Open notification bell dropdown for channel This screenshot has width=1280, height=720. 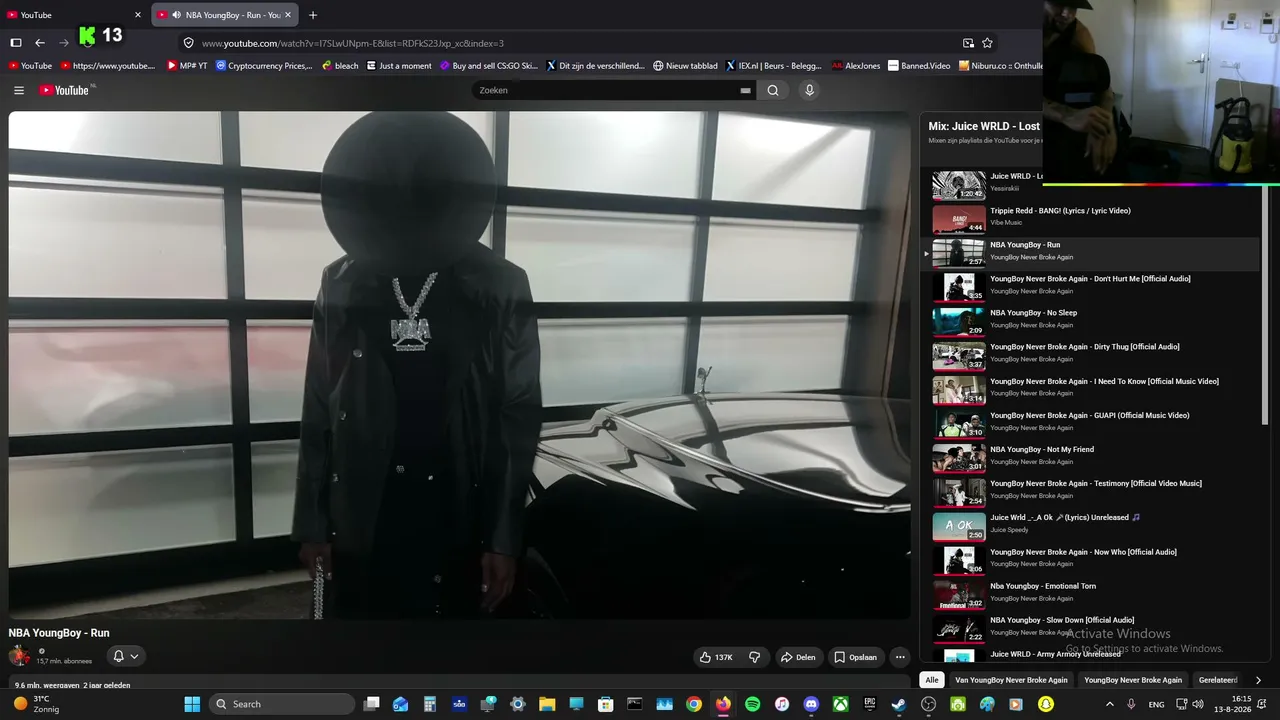[126, 656]
